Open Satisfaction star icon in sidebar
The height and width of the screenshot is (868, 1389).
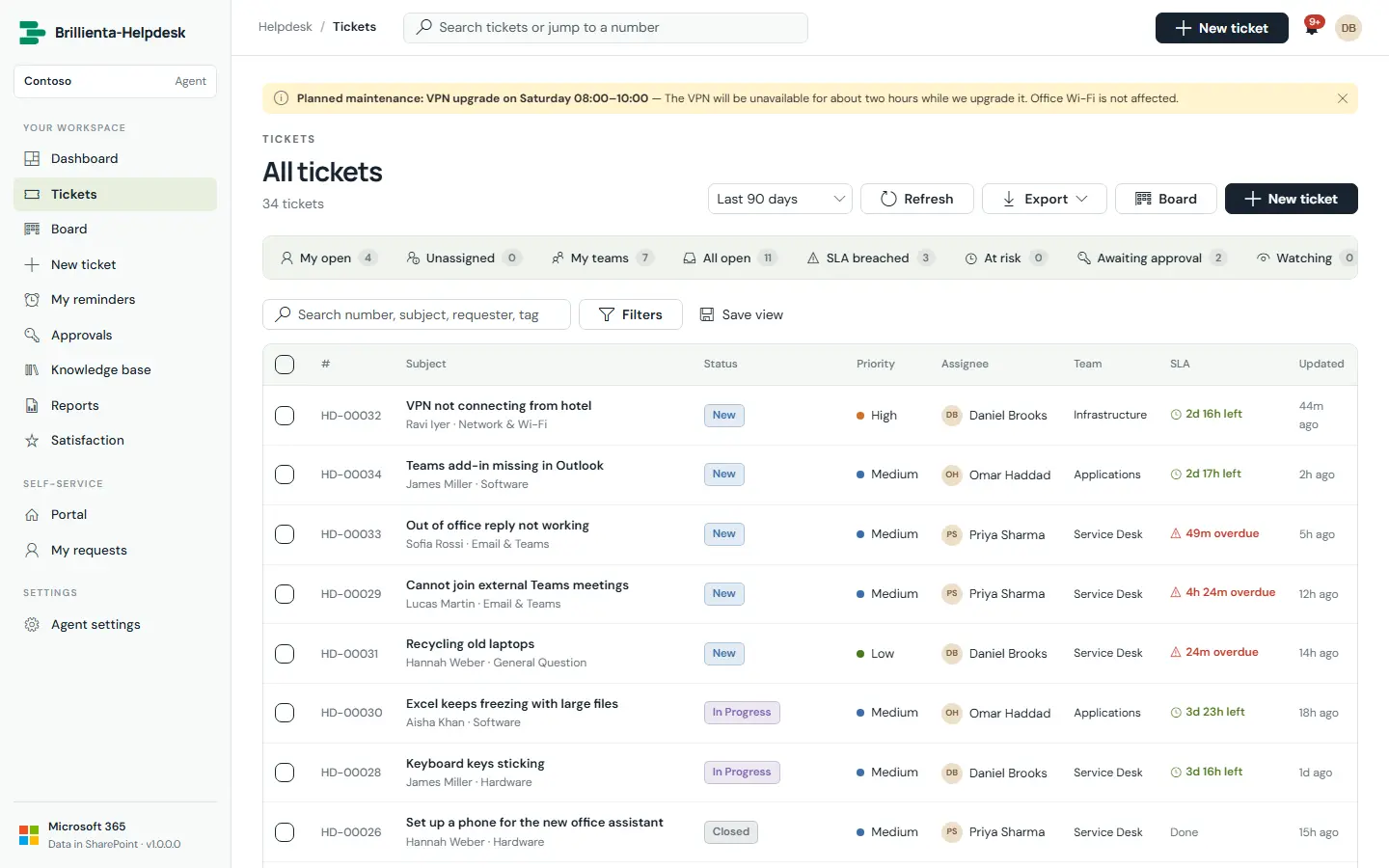click(32, 441)
